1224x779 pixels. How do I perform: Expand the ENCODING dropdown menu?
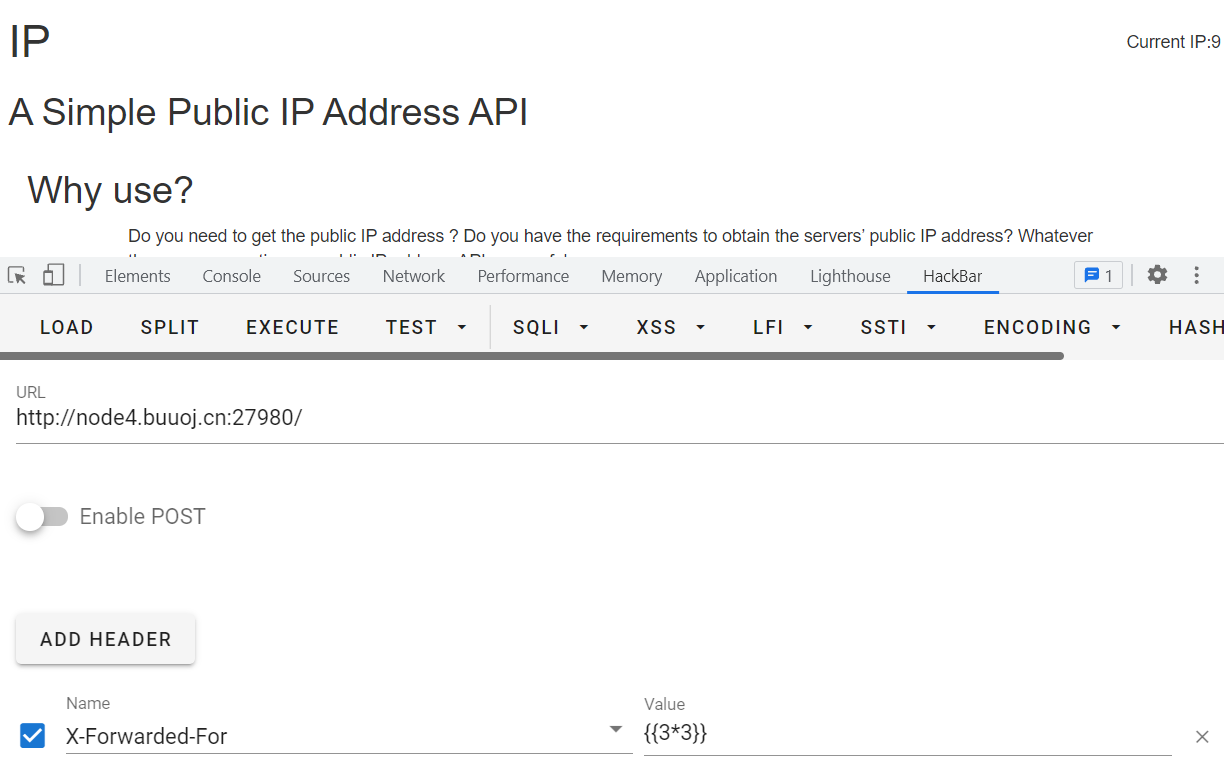click(1053, 327)
